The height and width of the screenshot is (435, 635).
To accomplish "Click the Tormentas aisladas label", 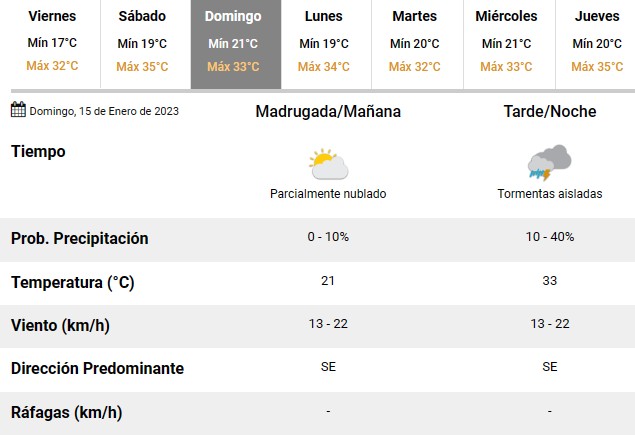I will pyautogui.click(x=550, y=194).
